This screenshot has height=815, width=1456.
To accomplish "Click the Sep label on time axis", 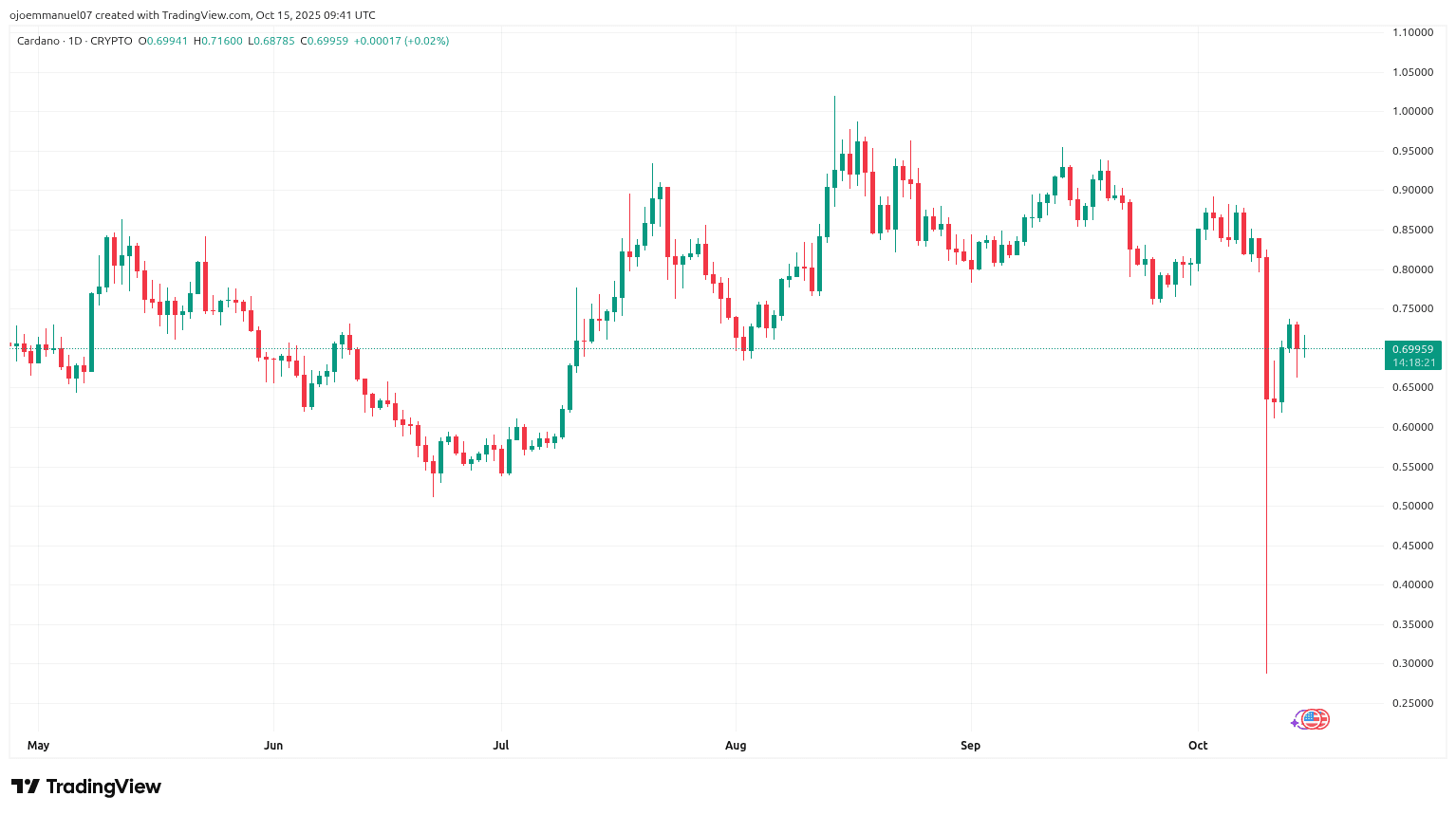I will pyautogui.click(x=970, y=746).
